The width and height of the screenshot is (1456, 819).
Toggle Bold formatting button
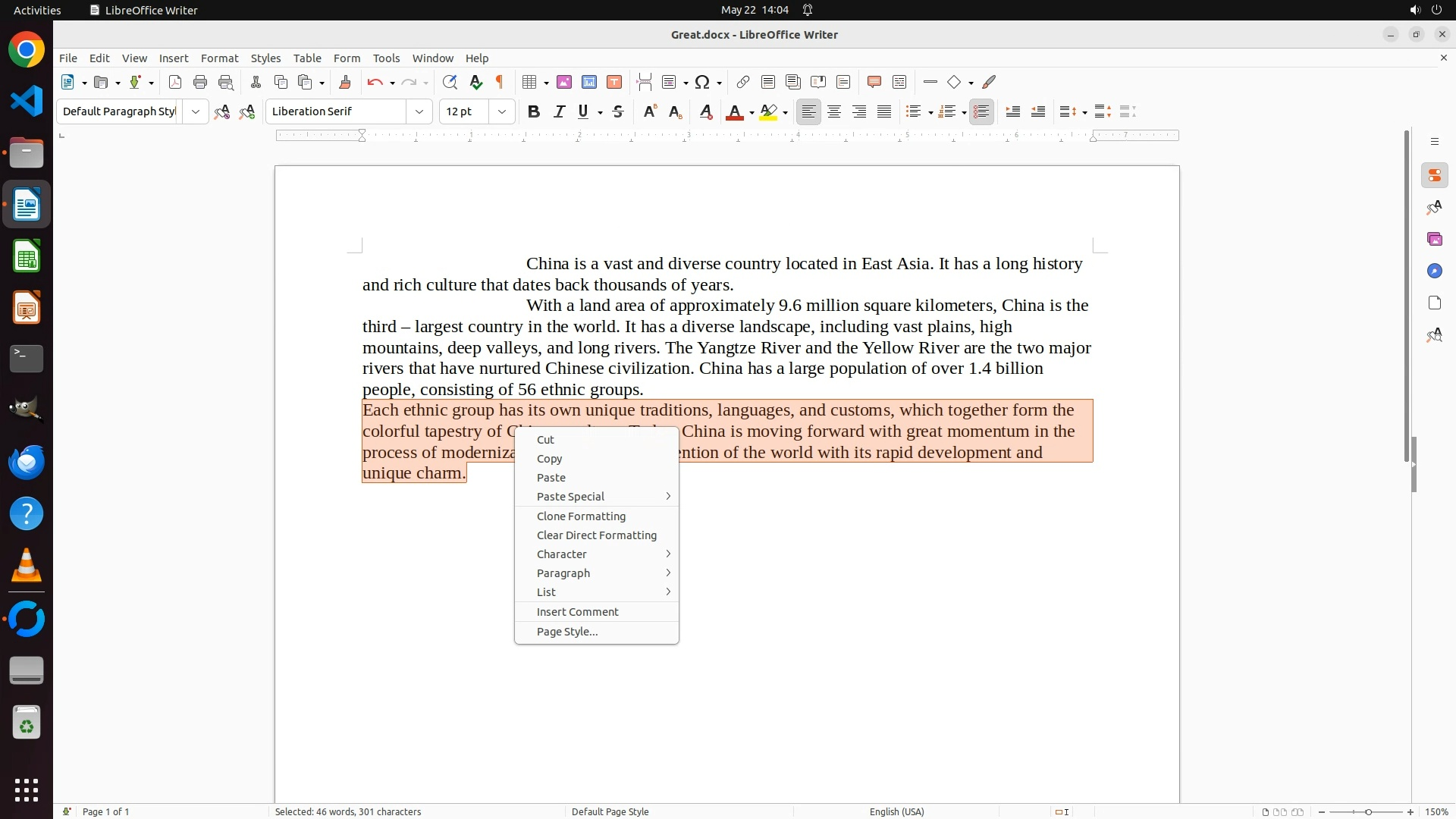[x=534, y=111]
